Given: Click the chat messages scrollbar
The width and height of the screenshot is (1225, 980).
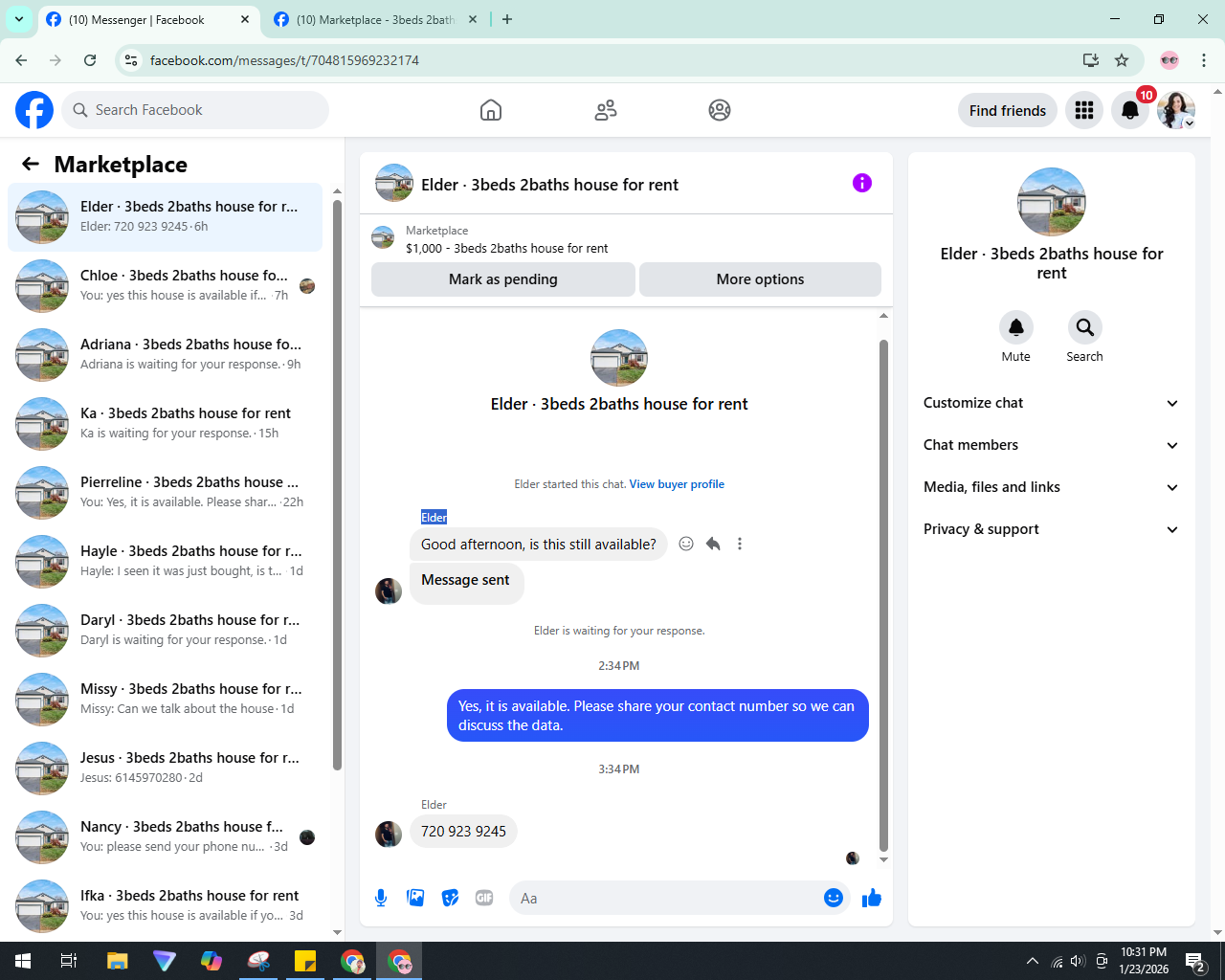Looking at the screenshot, I should 883,595.
